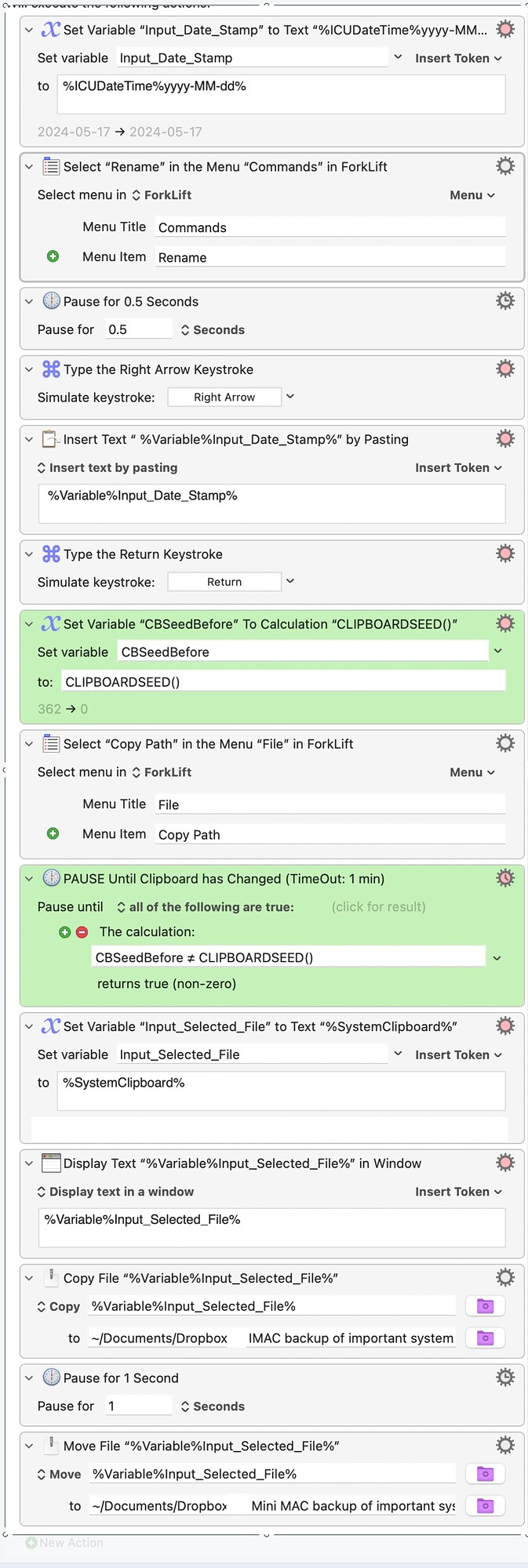Open gear menu for Move File action
The image size is (528, 1568).
[x=505, y=1446]
